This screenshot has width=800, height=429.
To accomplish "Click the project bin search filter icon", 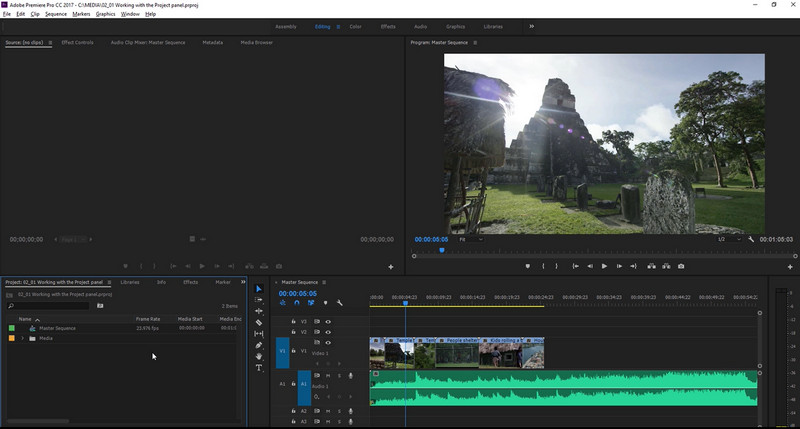I will pyautogui.click(x=100, y=306).
